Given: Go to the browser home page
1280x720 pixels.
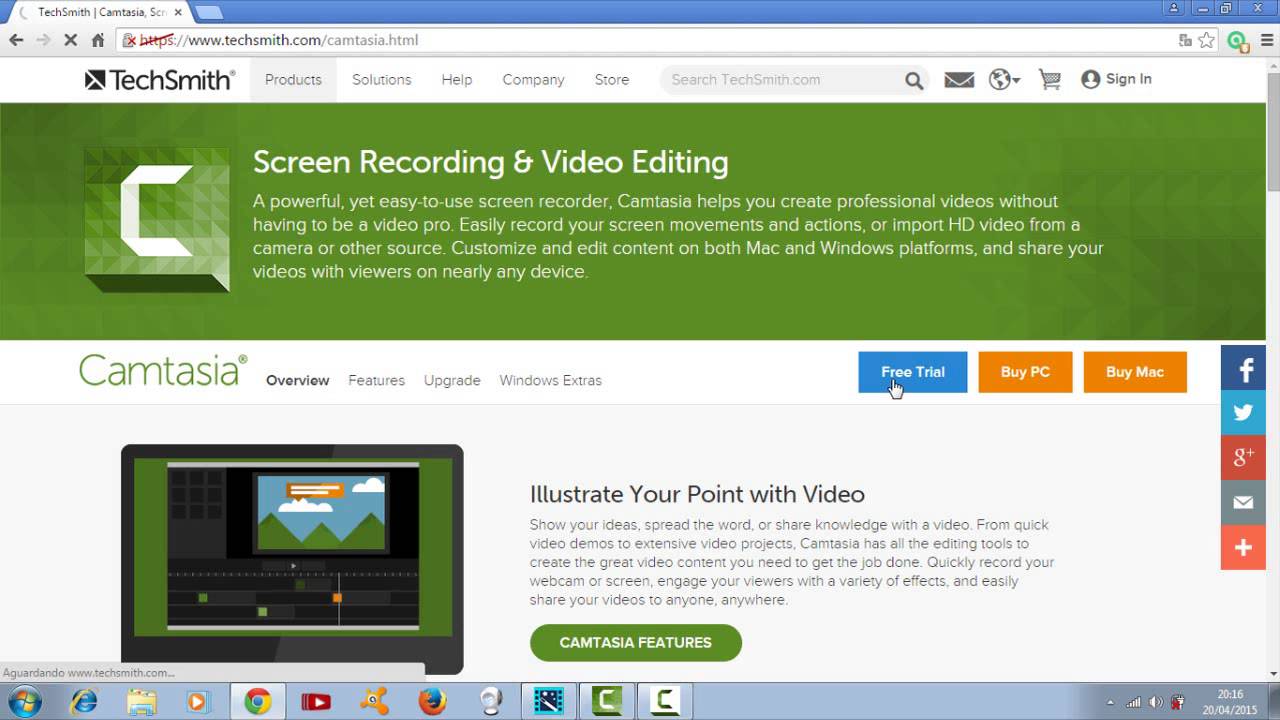Looking at the screenshot, I should [97, 40].
